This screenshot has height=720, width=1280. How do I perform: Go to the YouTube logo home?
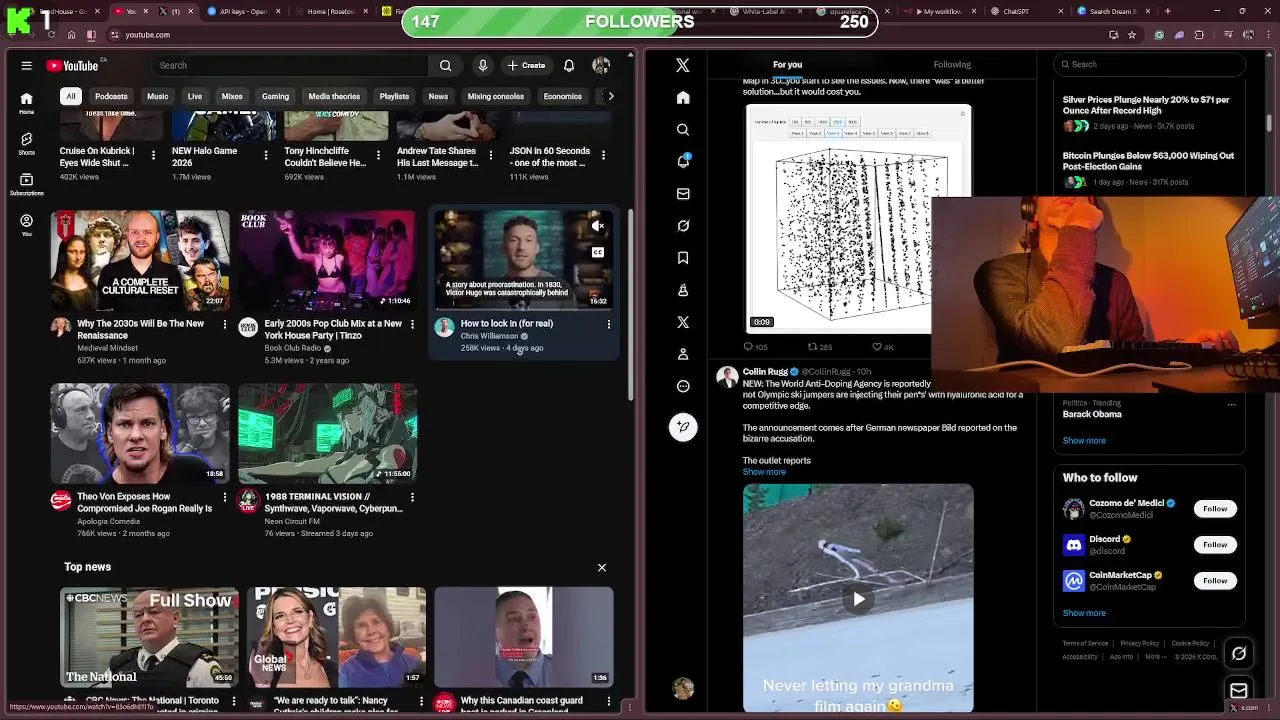73,66
